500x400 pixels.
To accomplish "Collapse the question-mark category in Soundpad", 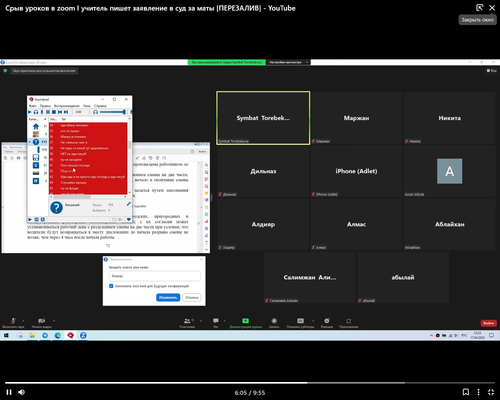I will pyautogui.click(x=30, y=142).
